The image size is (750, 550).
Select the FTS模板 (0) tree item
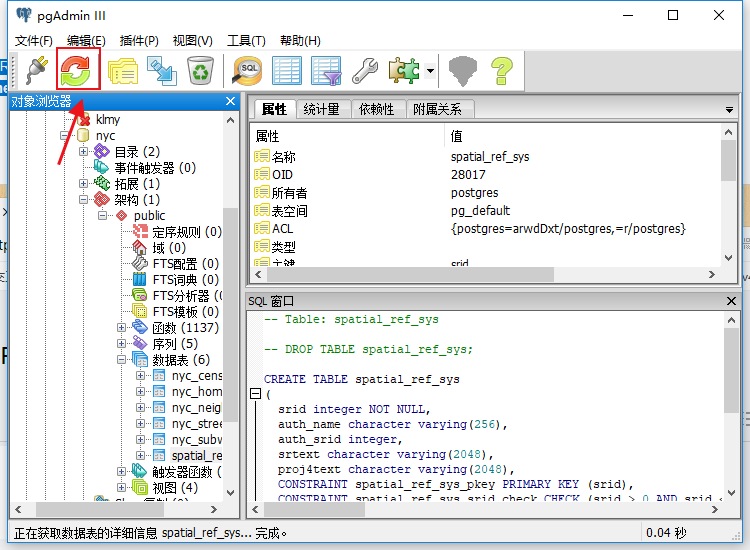click(x=186, y=312)
